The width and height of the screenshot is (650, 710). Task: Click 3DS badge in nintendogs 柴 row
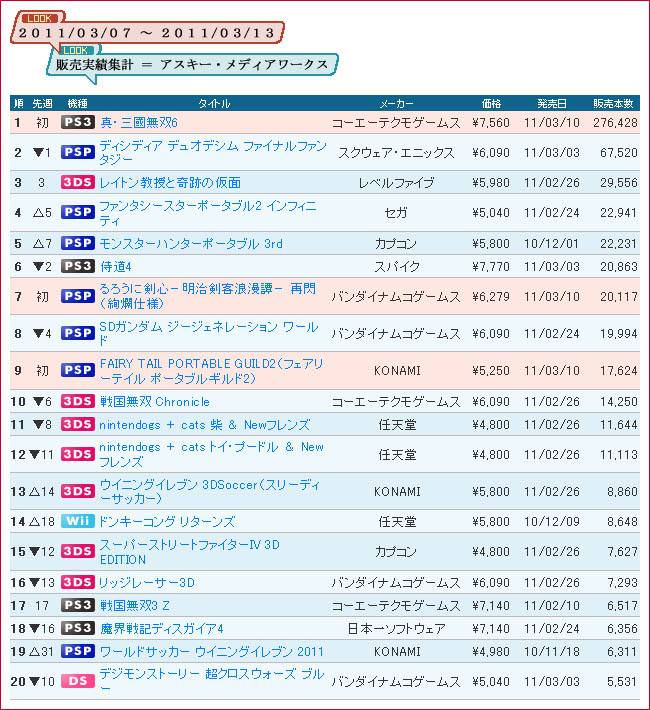tap(78, 424)
